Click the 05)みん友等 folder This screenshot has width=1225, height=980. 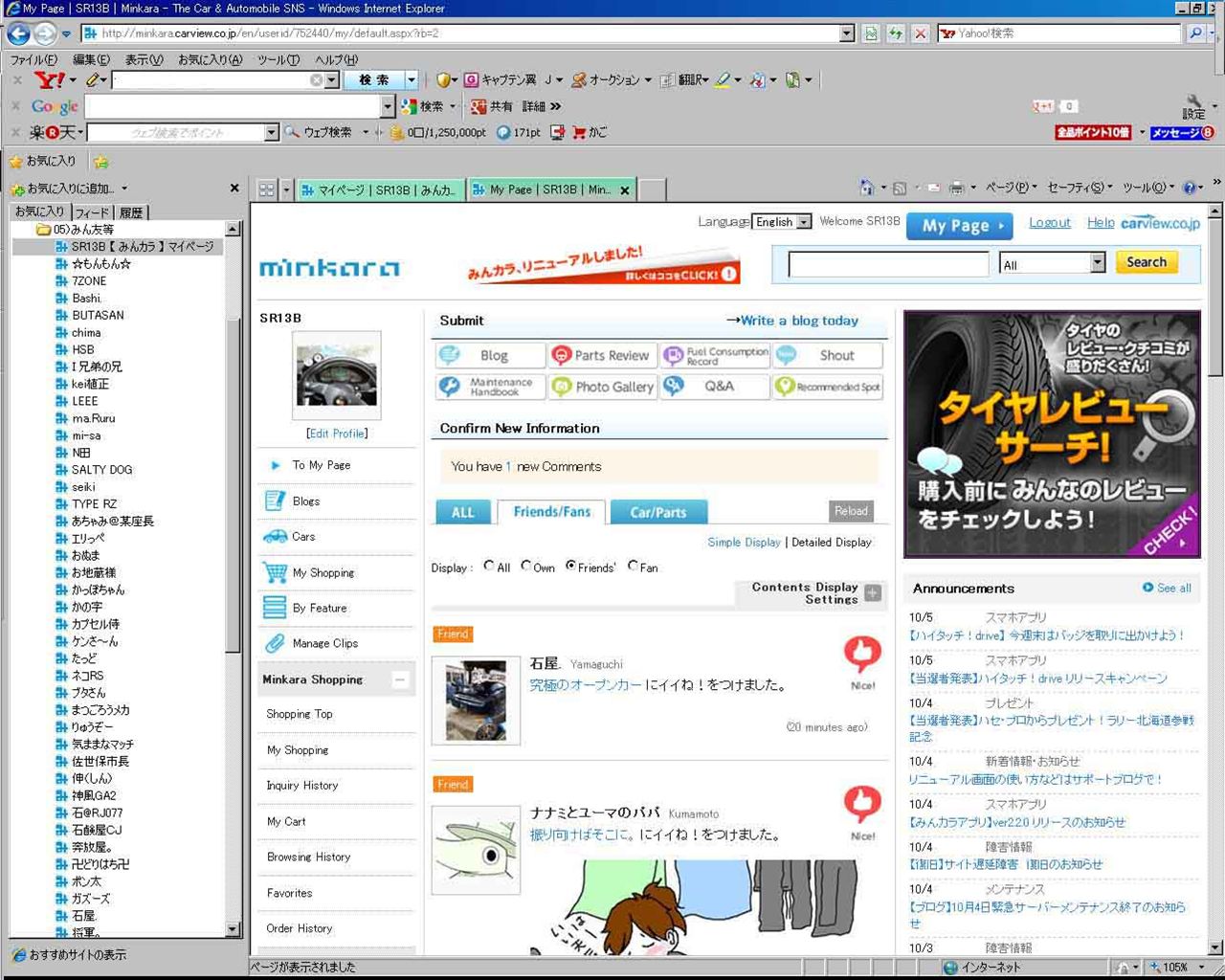76,230
